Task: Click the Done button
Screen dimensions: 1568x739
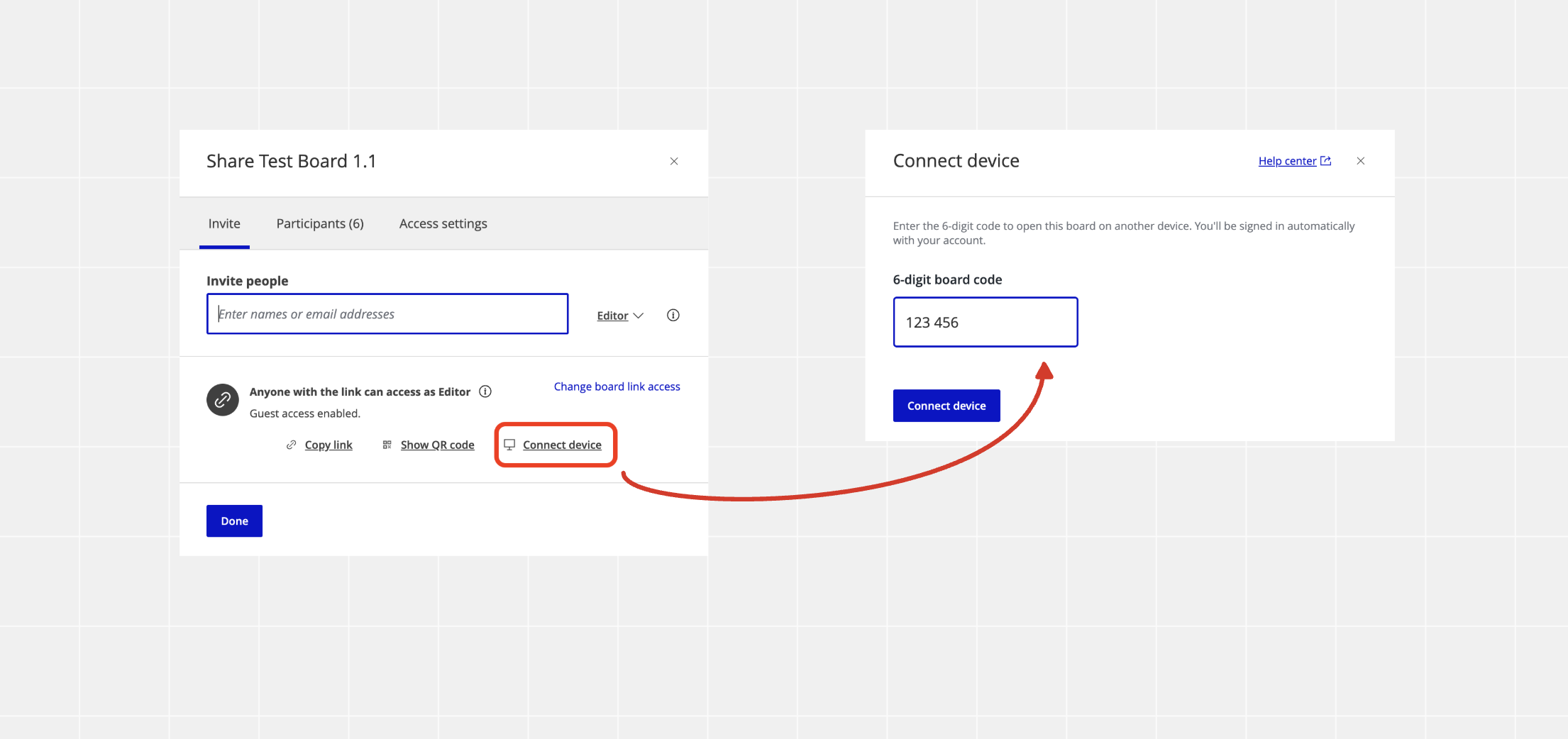Action: [234, 521]
